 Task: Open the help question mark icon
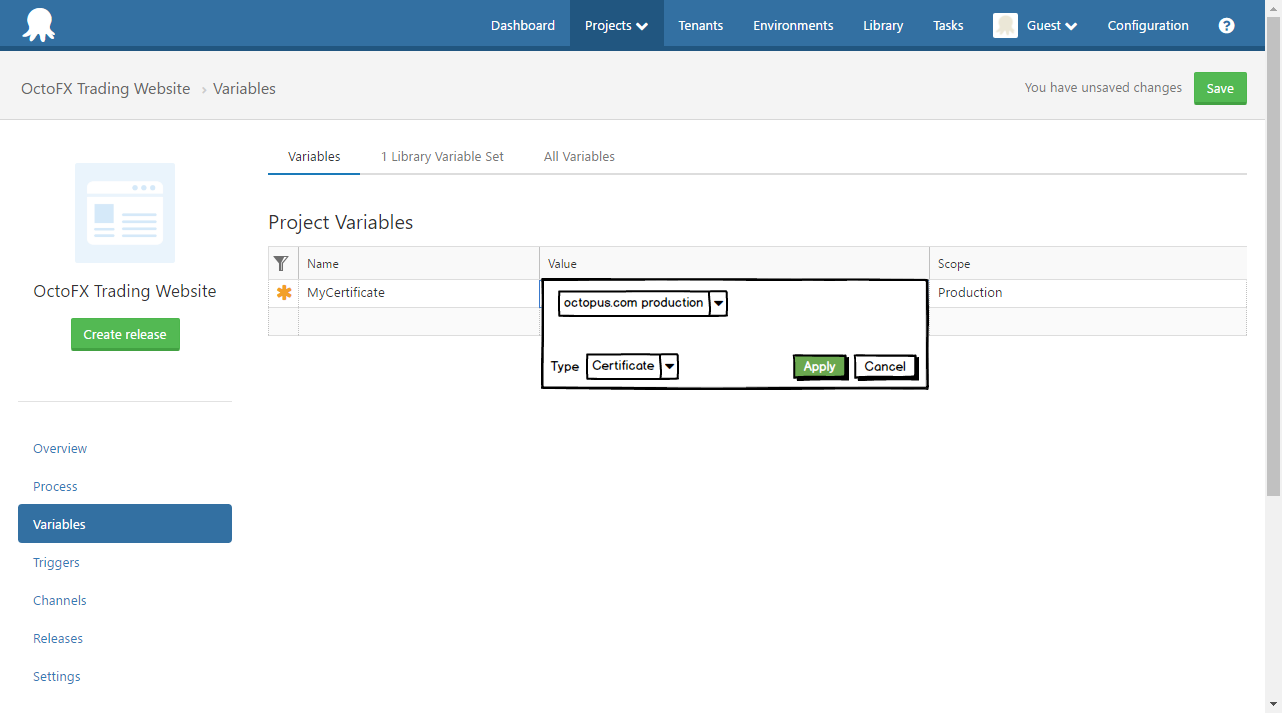[1226, 25]
